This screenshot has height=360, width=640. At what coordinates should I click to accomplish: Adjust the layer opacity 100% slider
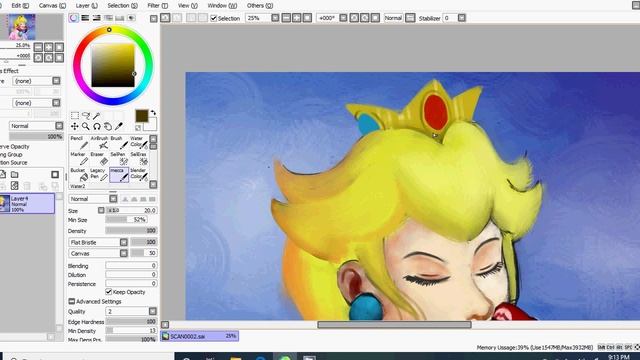pyautogui.click(x=36, y=137)
